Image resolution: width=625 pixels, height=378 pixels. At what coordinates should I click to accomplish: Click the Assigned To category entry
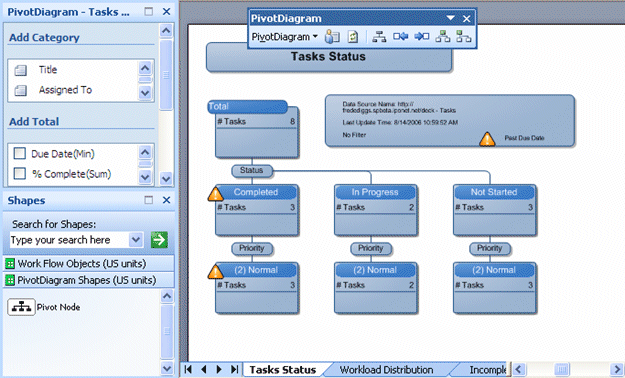pyautogui.click(x=65, y=90)
